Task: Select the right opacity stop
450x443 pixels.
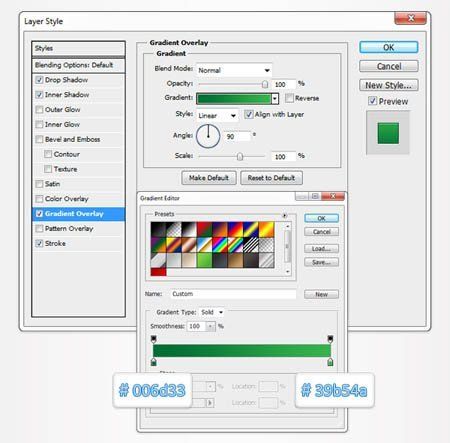Action: pyautogui.click(x=330, y=339)
